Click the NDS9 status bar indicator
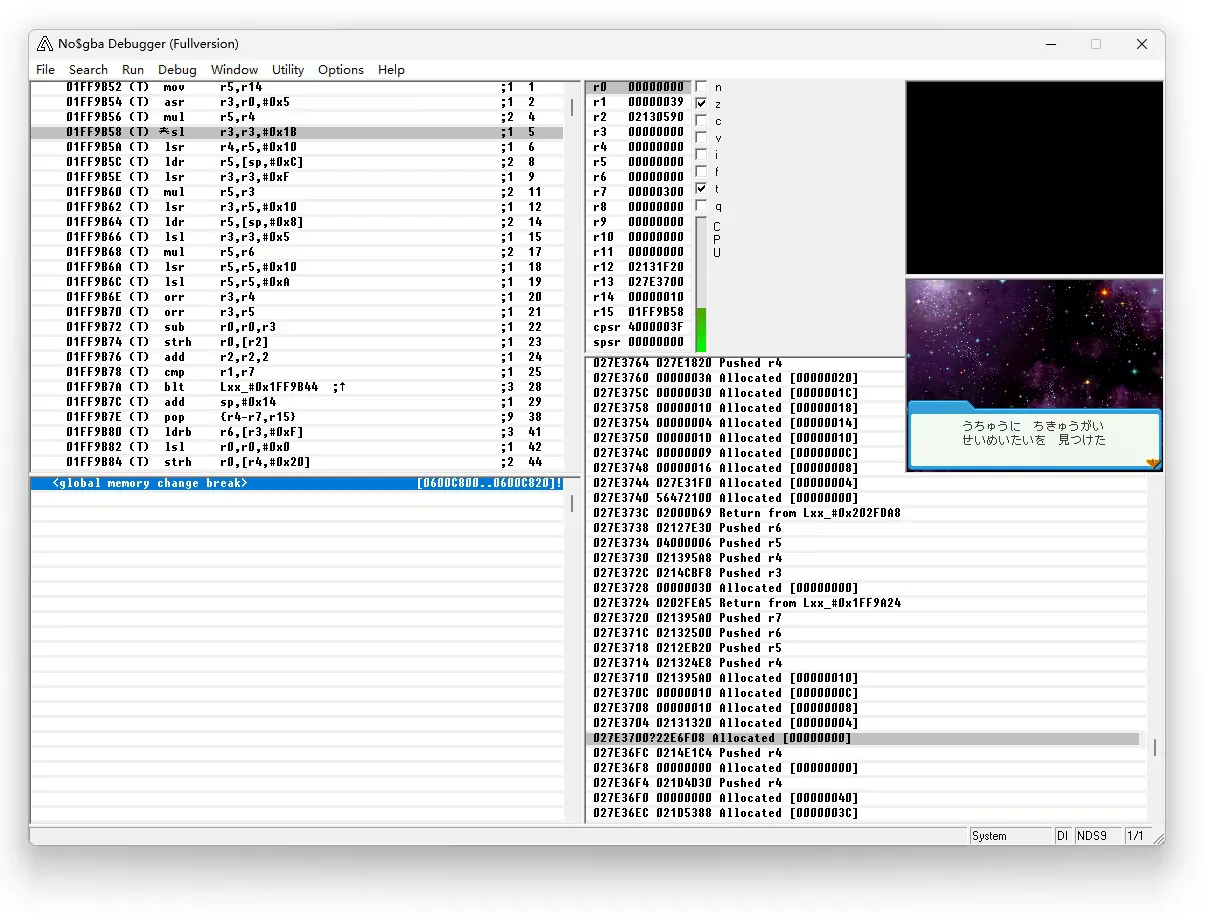 [x=1091, y=836]
